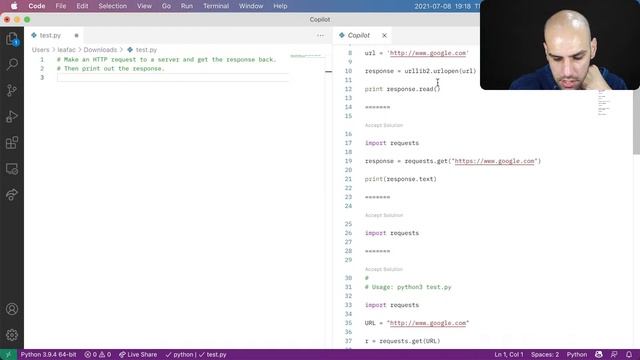Screen dimensions: 640x360
Task: Open the Source Control view
Action: [x=12, y=90]
